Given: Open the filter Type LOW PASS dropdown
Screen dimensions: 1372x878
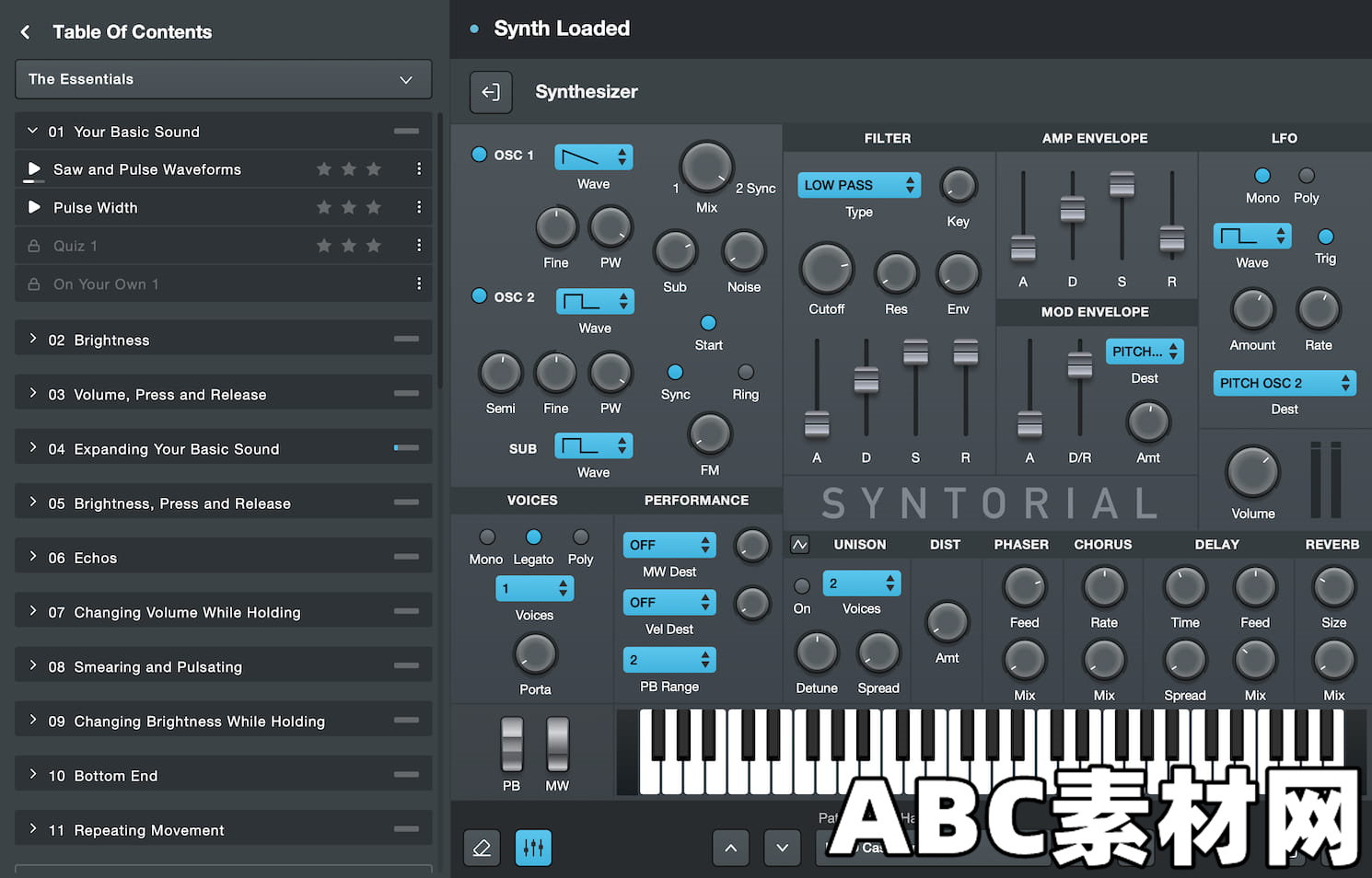Looking at the screenshot, I should click(x=859, y=185).
